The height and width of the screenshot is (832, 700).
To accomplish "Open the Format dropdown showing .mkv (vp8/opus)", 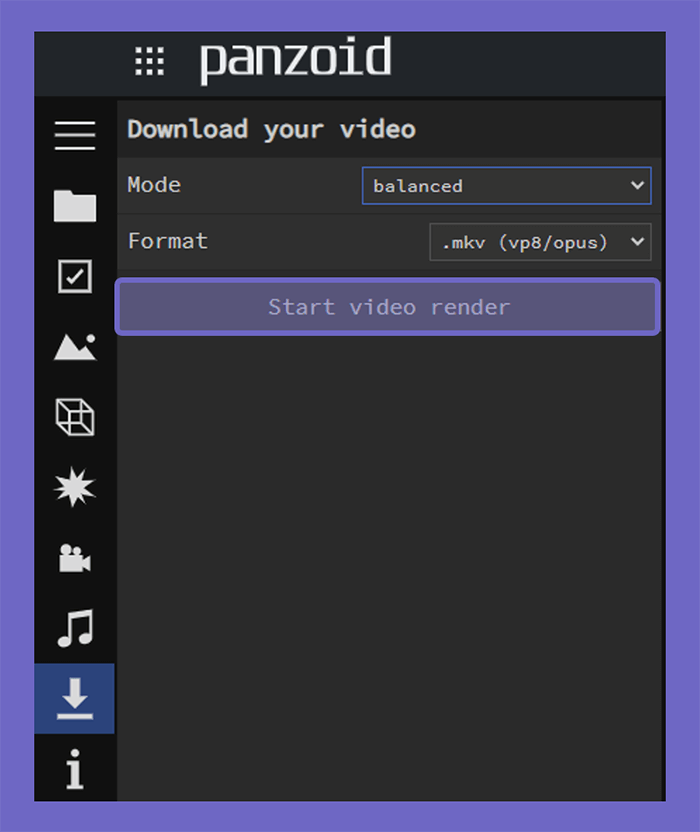I will (540, 242).
